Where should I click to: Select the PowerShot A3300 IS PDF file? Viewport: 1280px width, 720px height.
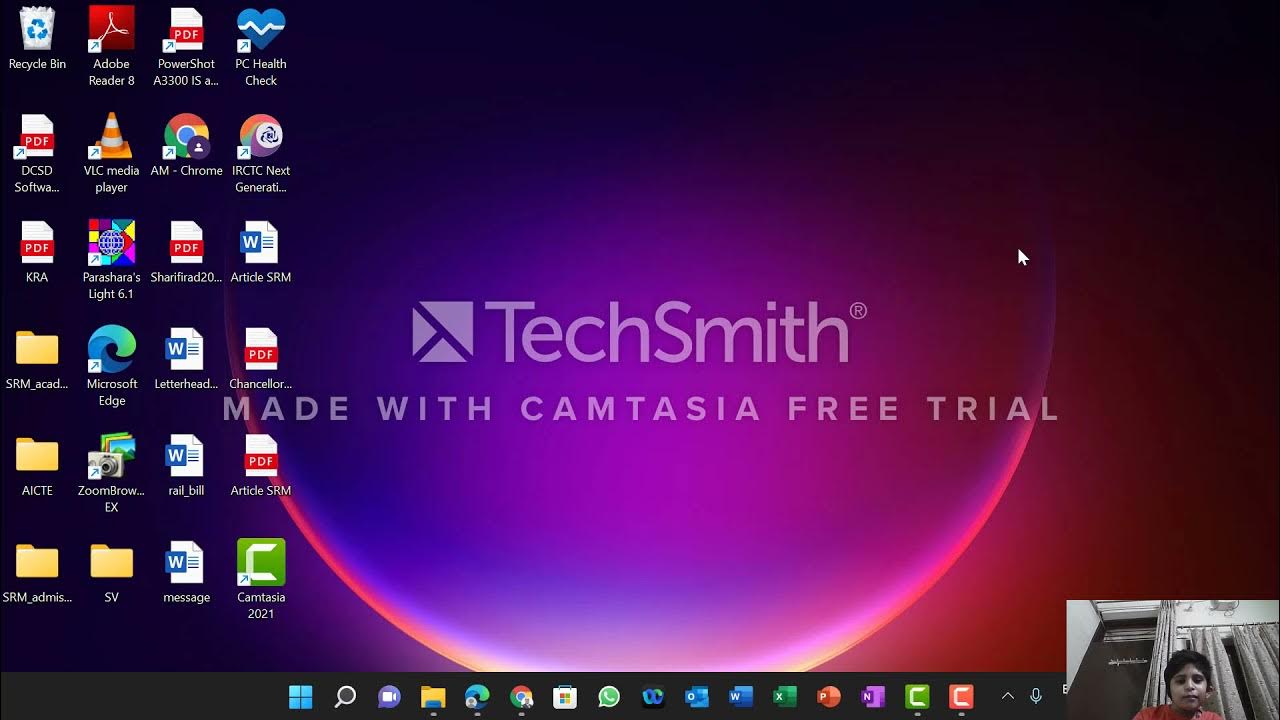[x=186, y=47]
